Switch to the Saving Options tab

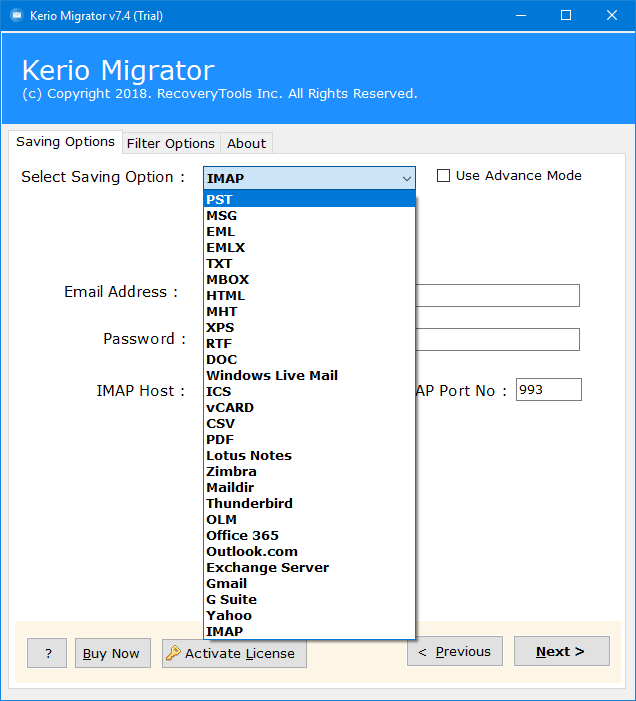tap(65, 142)
